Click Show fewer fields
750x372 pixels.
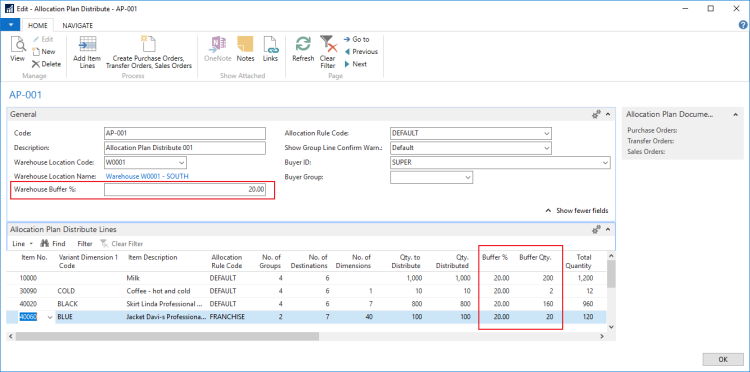click(x=577, y=210)
